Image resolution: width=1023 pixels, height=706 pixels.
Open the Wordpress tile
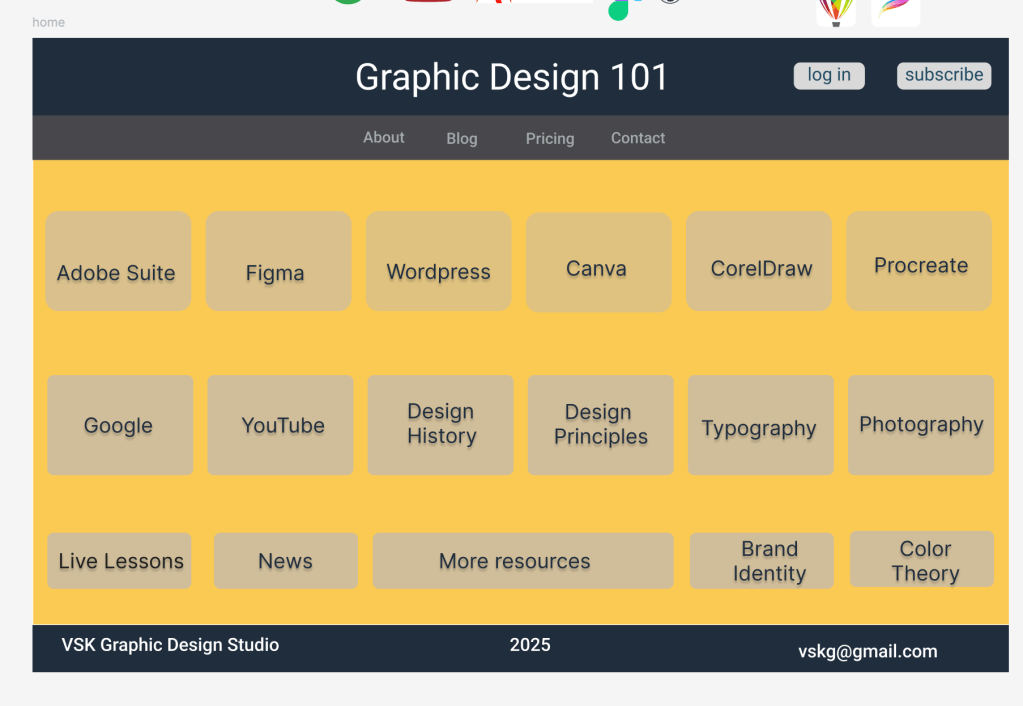438,262
